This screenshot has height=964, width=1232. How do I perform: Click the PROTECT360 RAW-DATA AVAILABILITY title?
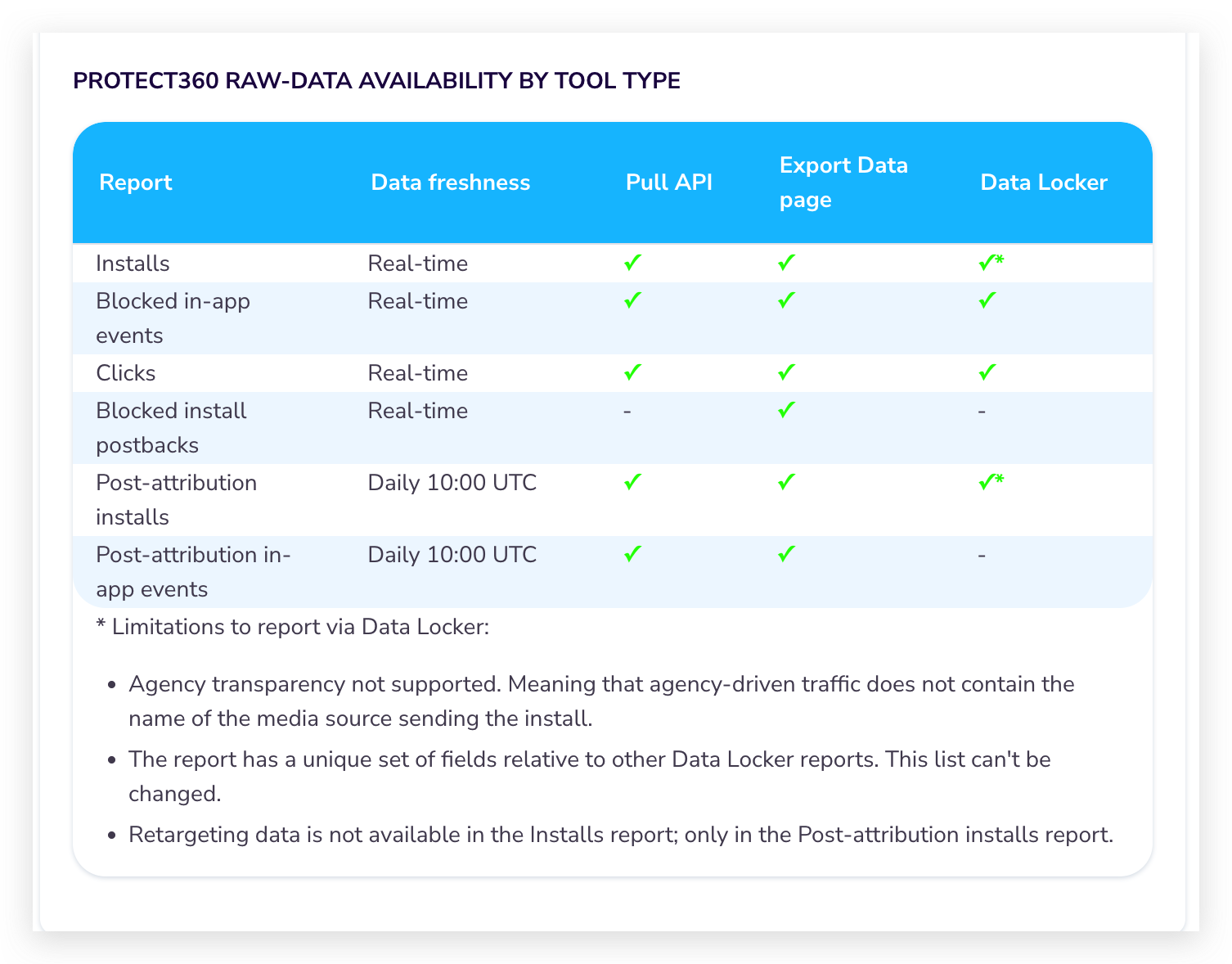[375, 80]
